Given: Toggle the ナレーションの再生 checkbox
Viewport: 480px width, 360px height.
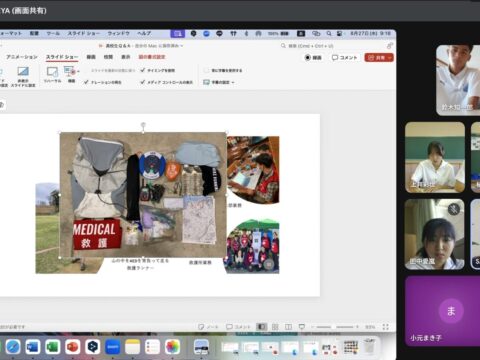Looking at the screenshot, I should [86, 82].
